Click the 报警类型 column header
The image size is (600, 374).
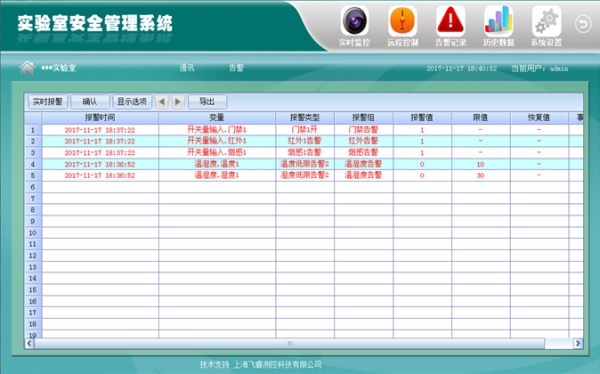305,118
